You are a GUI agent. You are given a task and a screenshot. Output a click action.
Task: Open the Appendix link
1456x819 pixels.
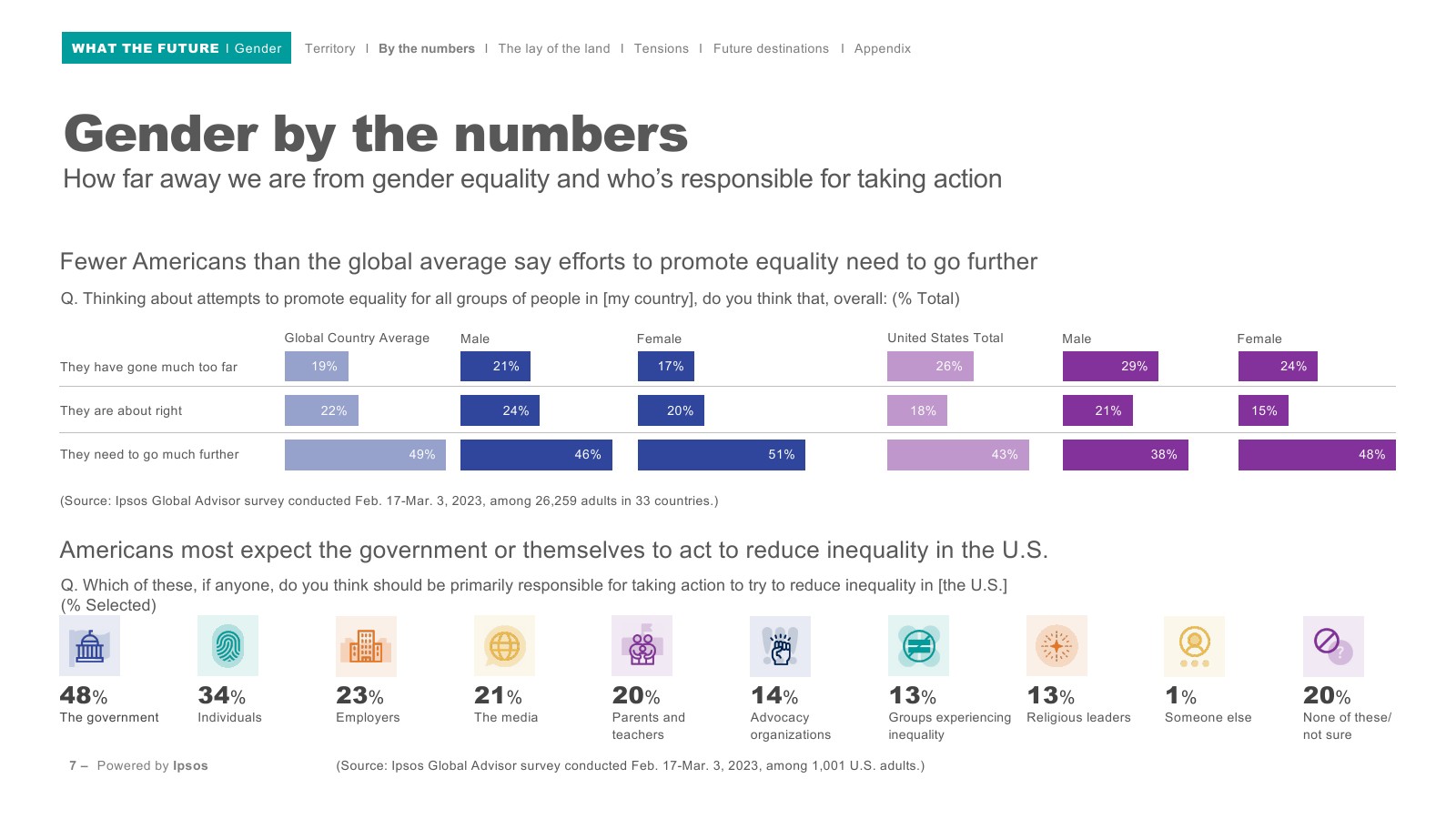882,49
